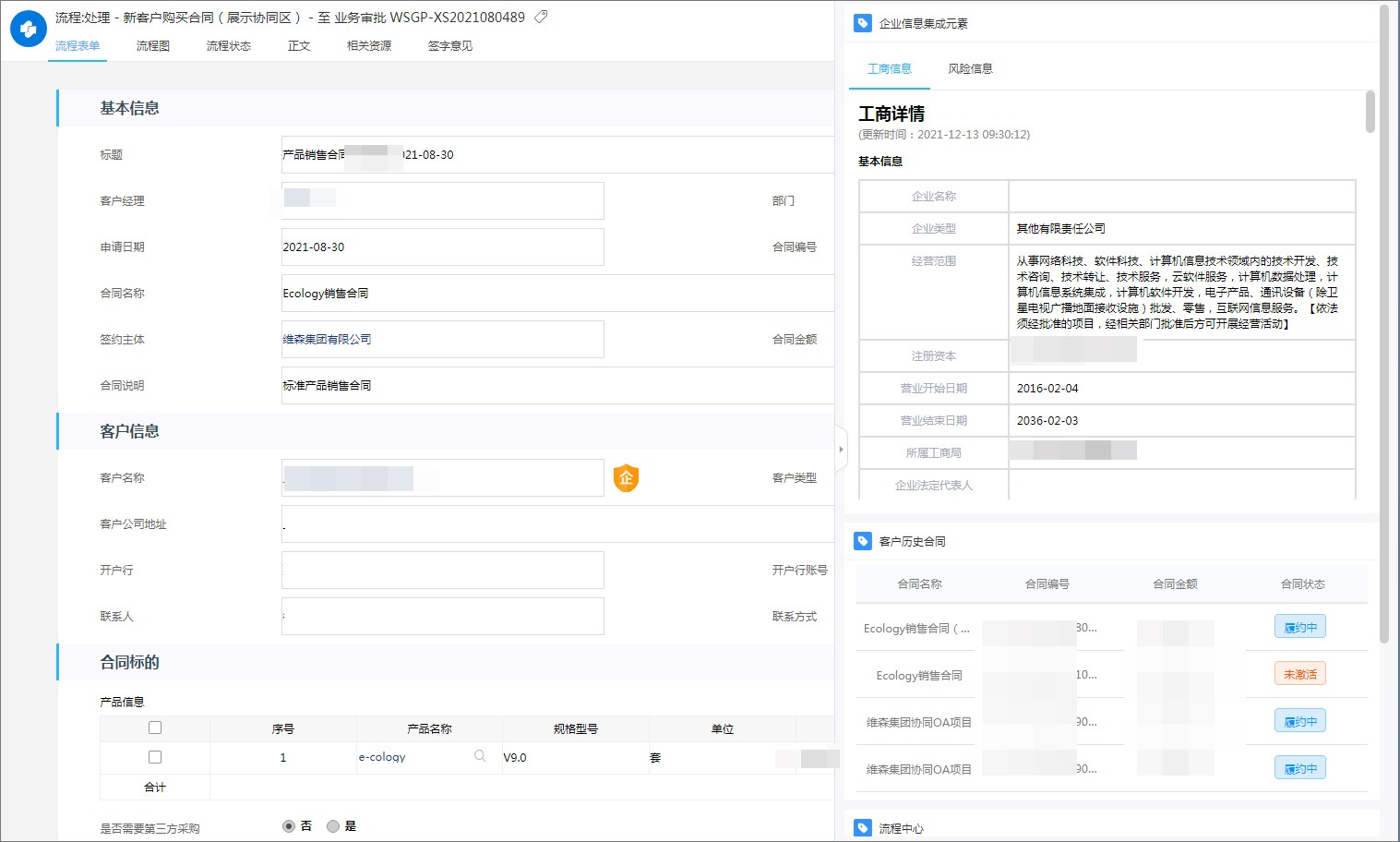Click the 客户经理 field
This screenshot has height=842, width=1400.
point(443,200)
